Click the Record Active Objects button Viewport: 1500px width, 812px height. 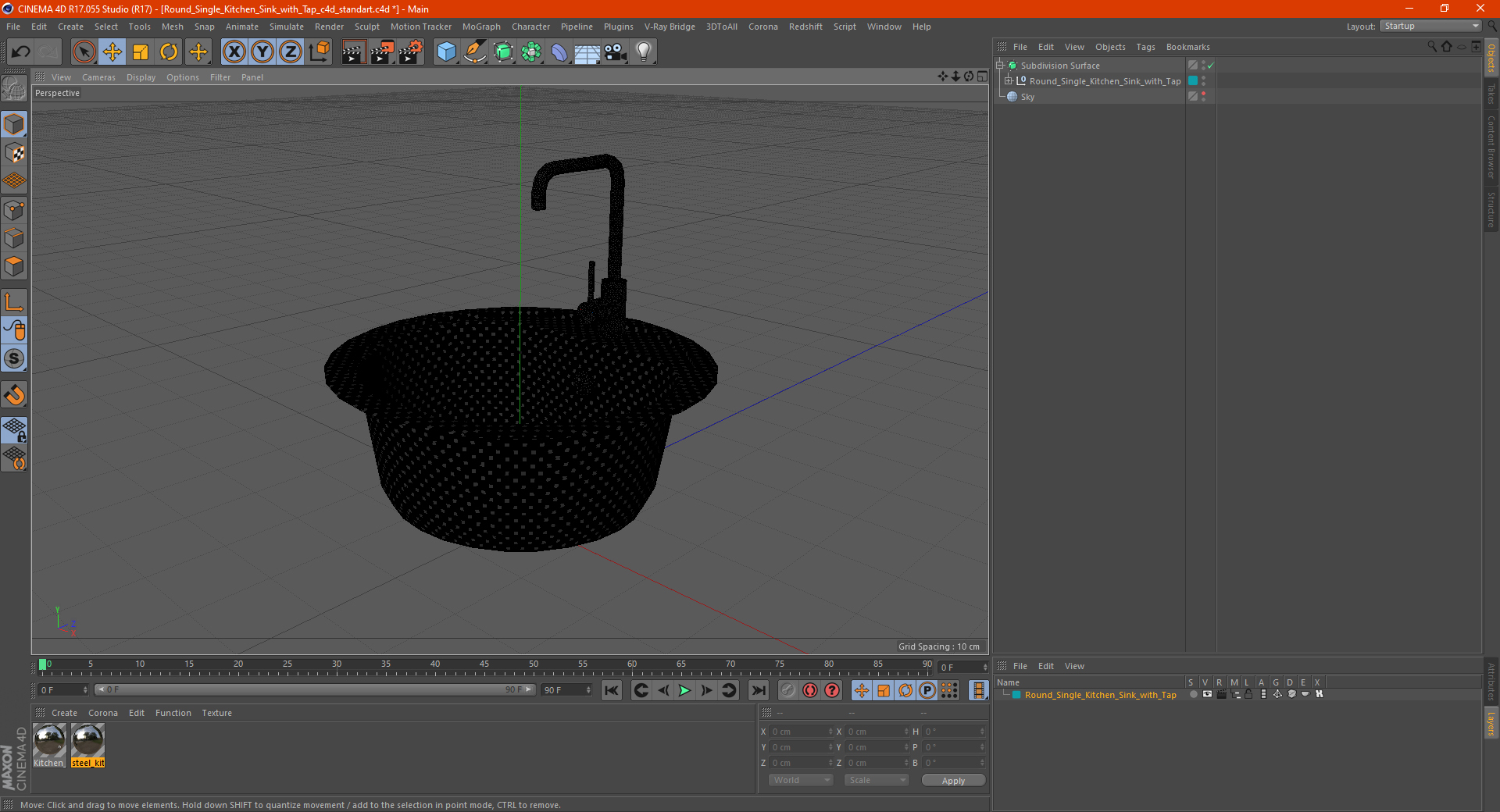click(x=788, y=690)
